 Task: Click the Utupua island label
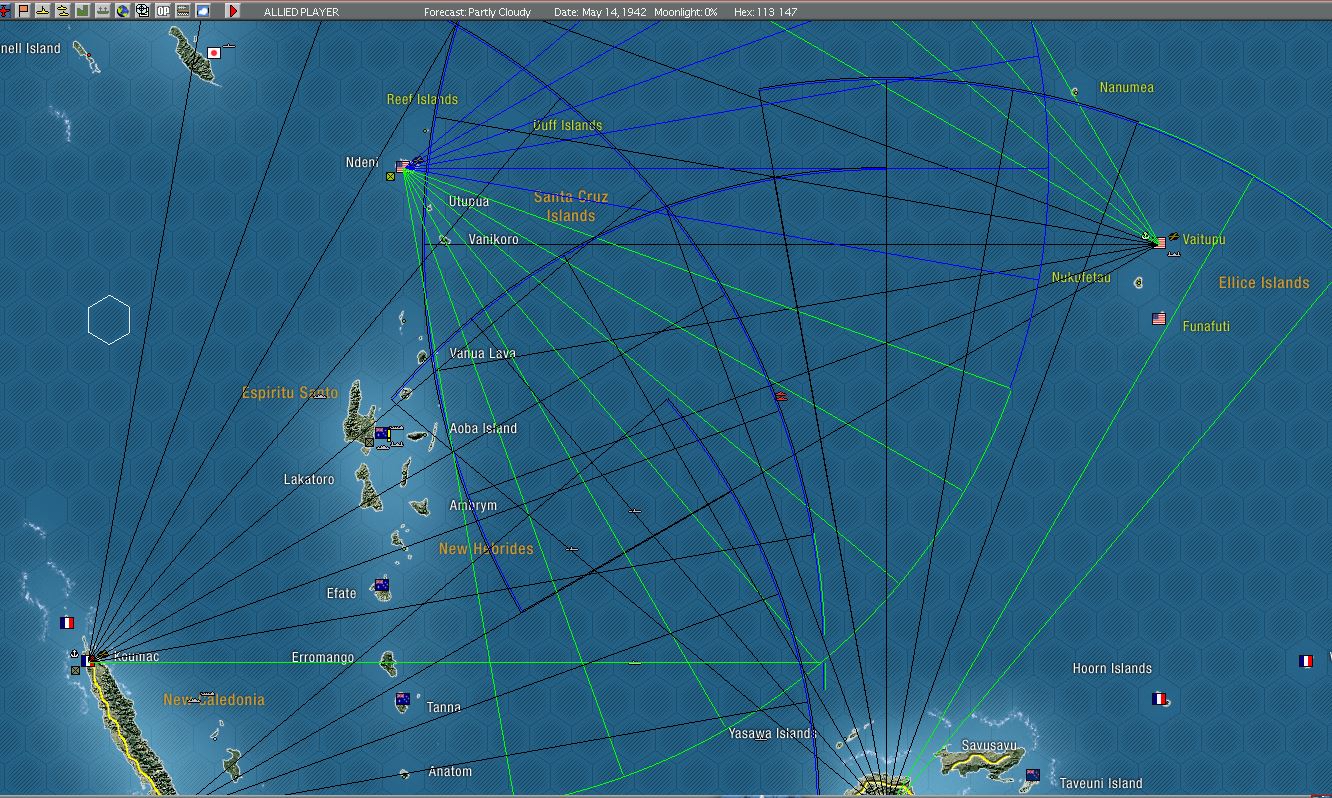click(469, 201)
